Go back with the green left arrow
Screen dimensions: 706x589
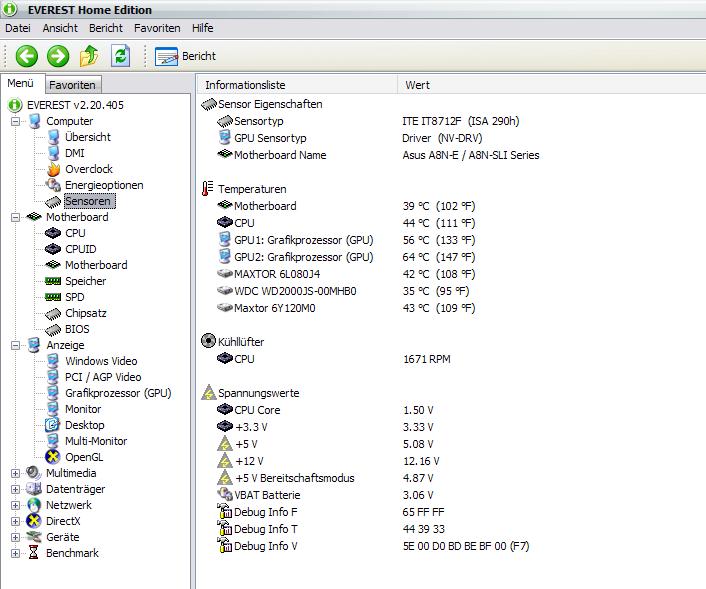coord(27,56)
